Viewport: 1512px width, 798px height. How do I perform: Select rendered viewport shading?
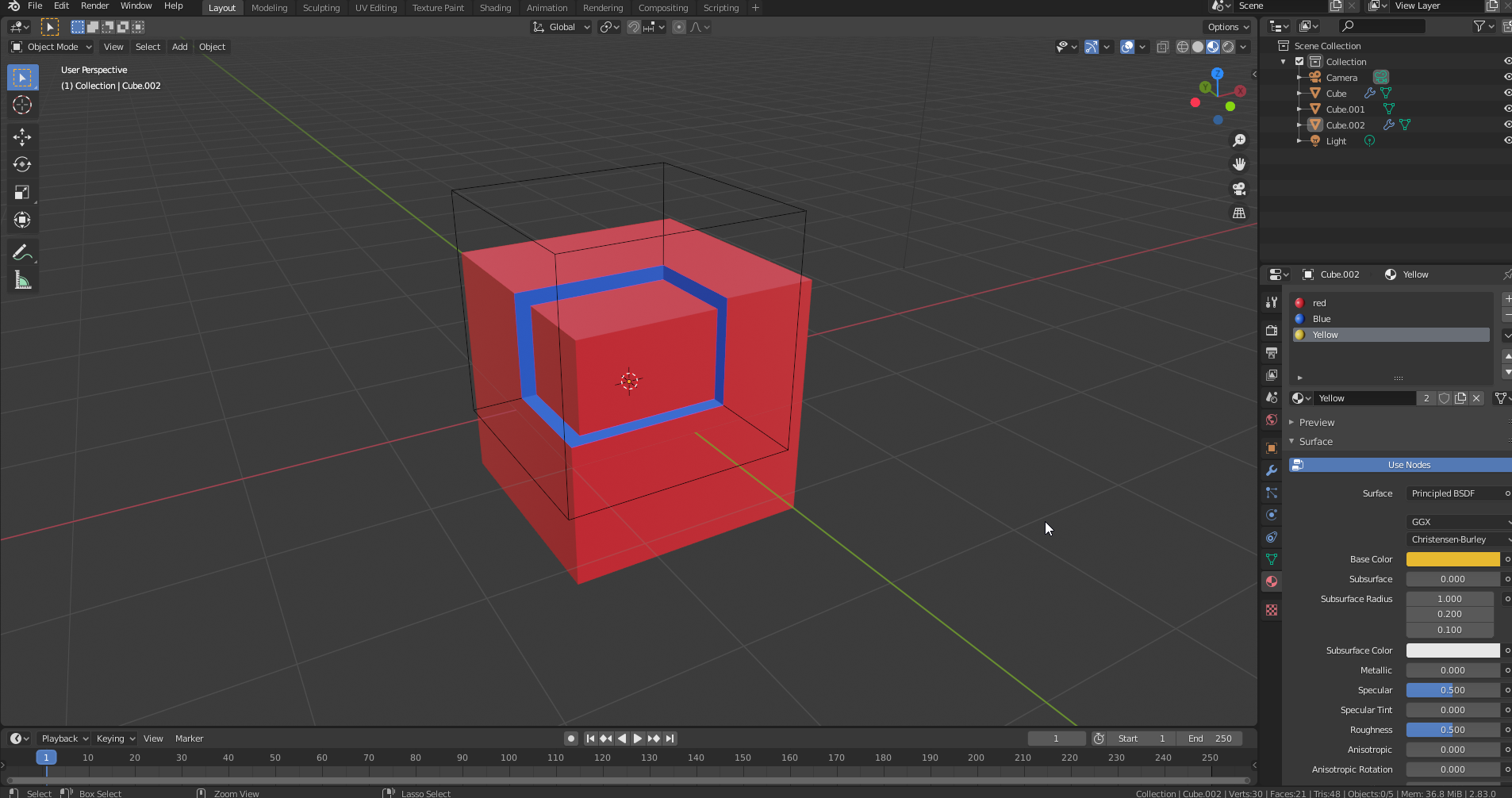[1228, 47]
